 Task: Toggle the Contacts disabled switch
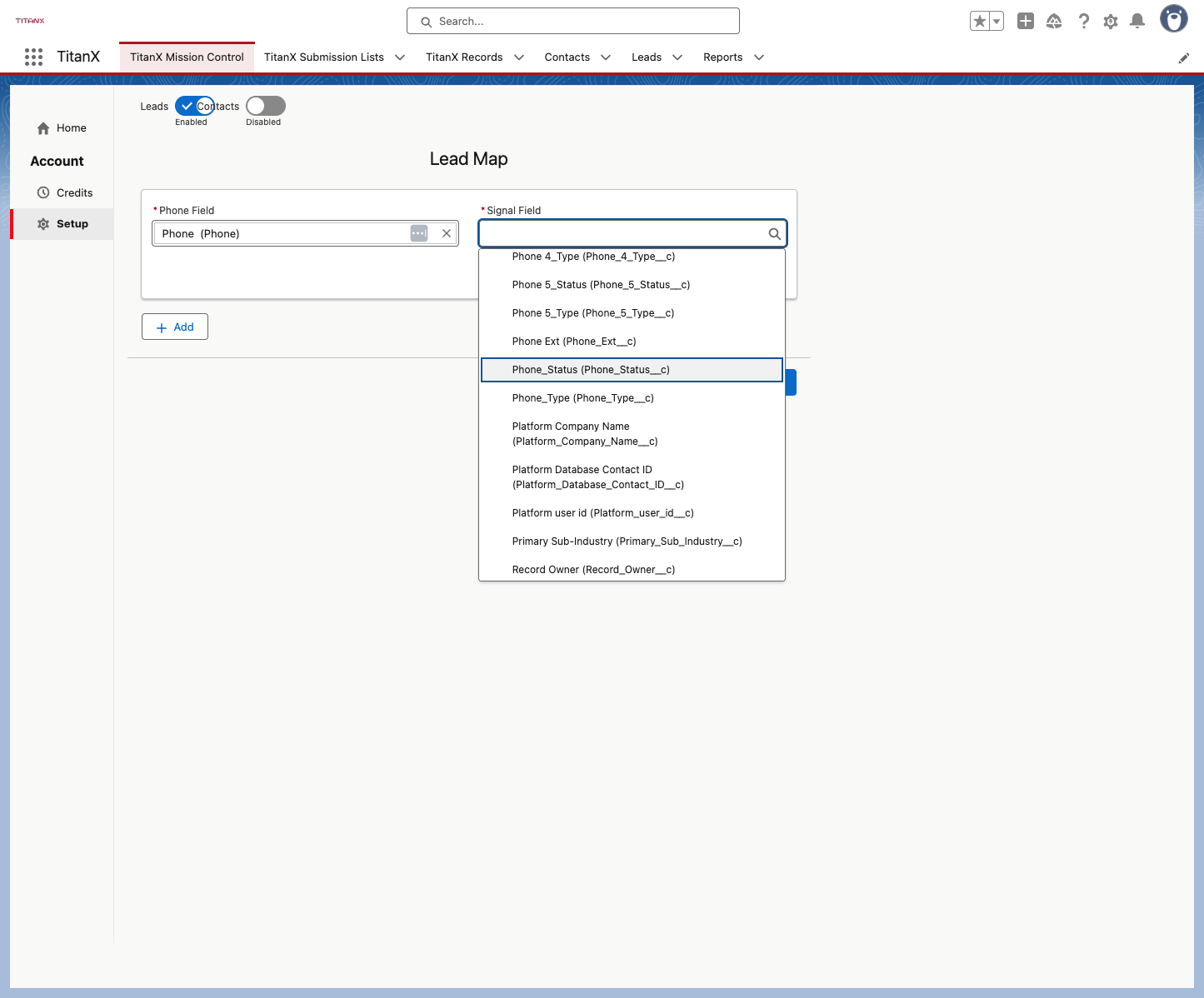[x=266, y=106]
